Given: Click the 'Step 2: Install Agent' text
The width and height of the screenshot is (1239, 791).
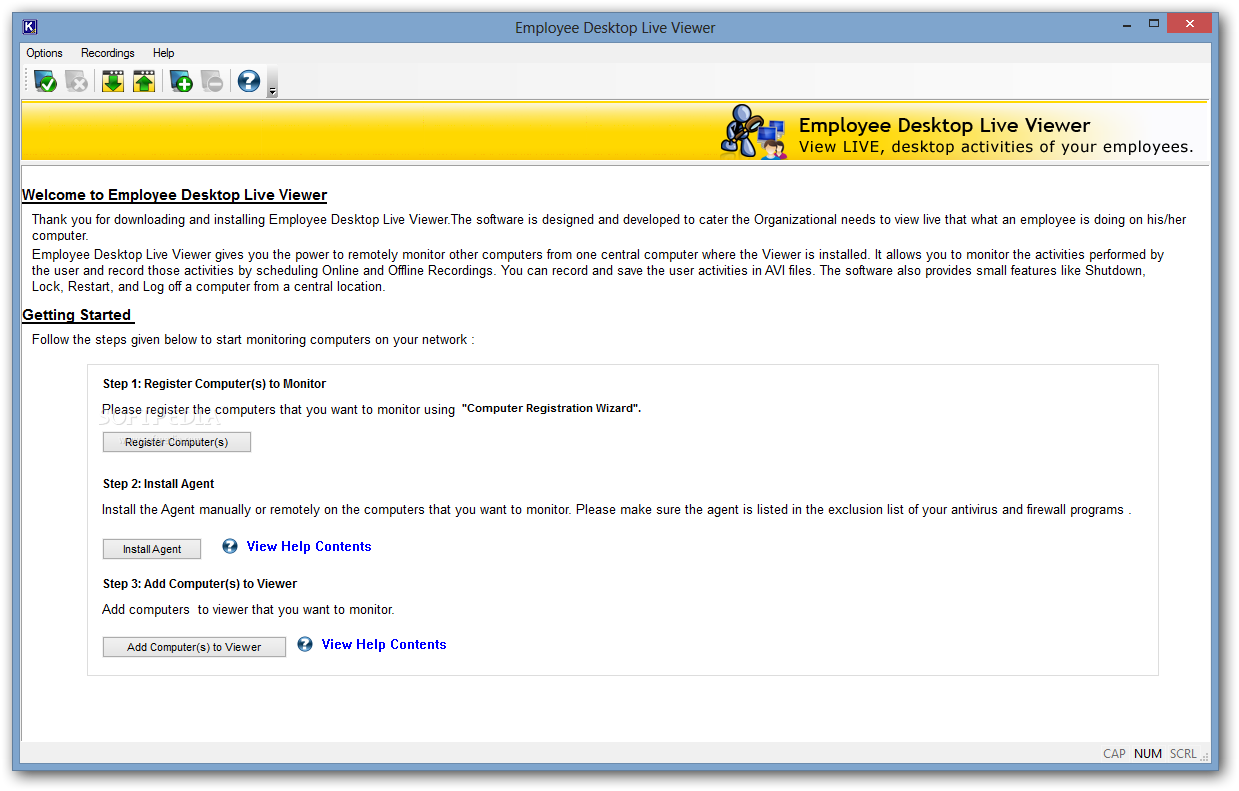Looking at the screenshot, I should [158, 484].
